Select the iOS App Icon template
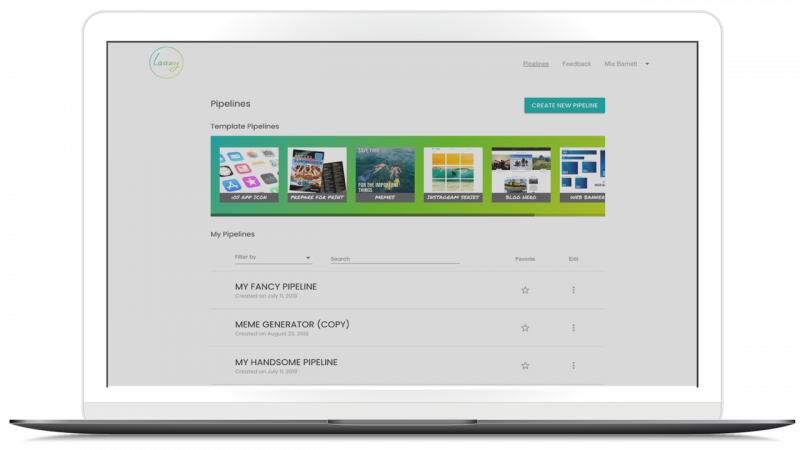 [249, 174]
